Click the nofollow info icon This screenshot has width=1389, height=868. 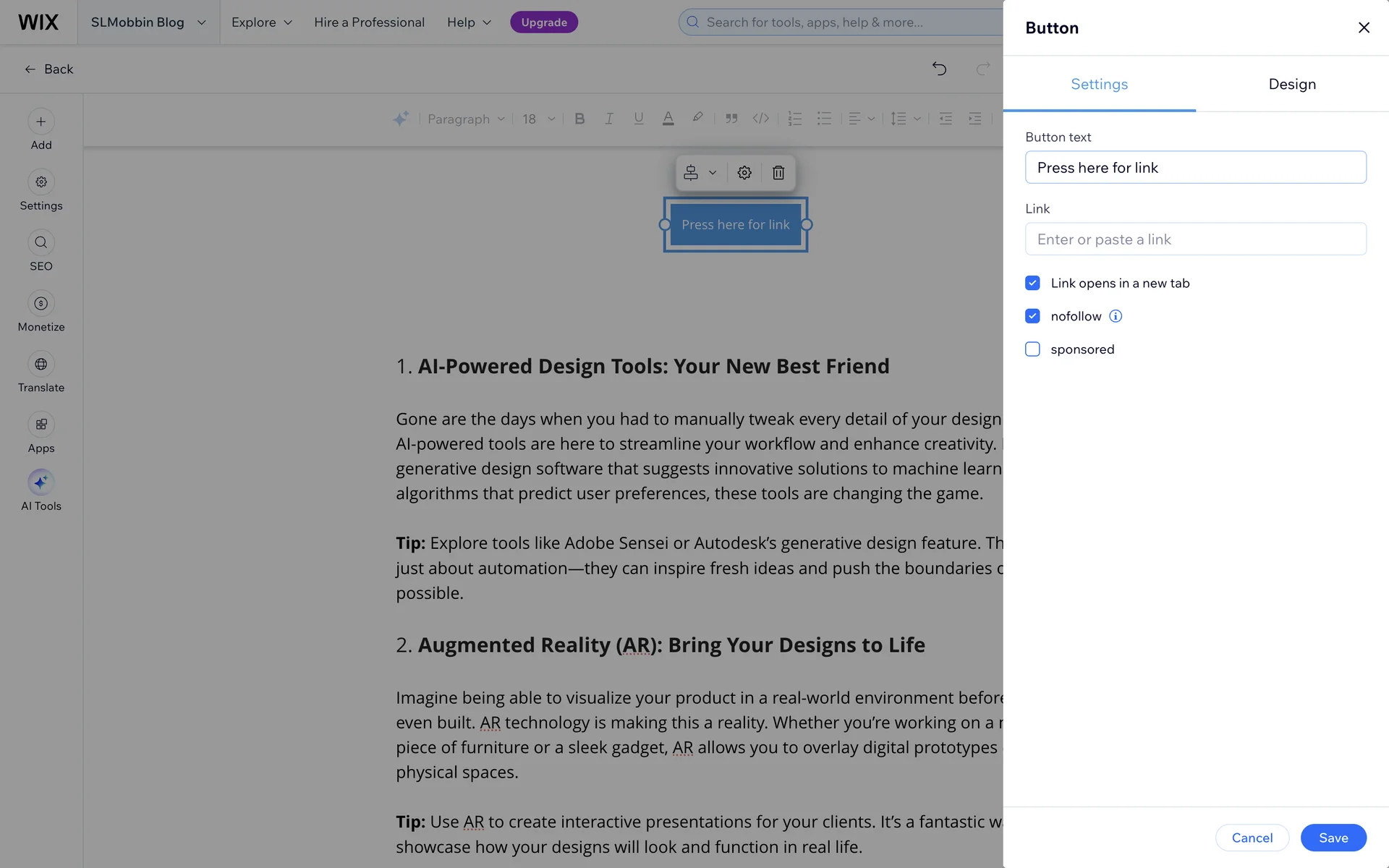[x=1116, y=316]
